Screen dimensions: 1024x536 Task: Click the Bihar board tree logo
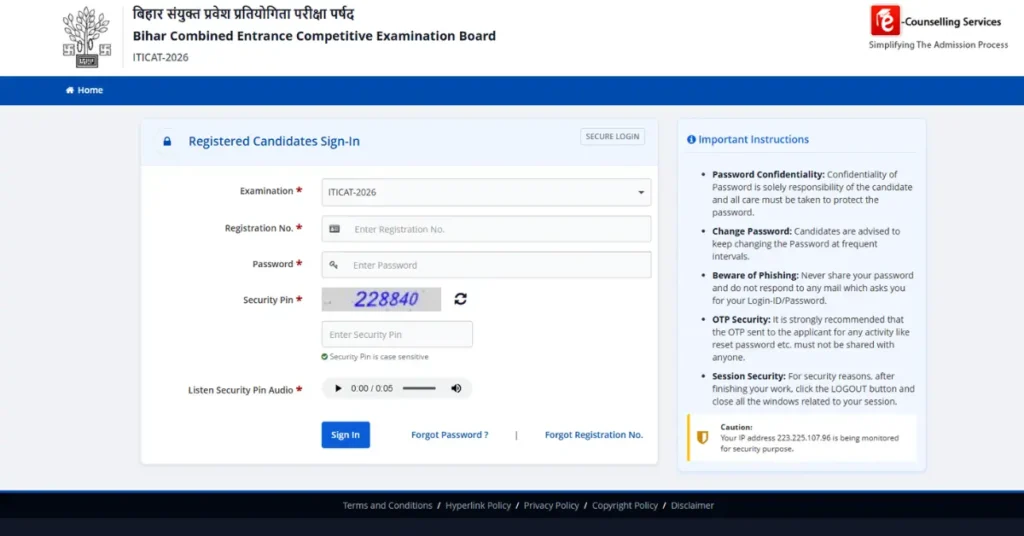tap(86, 37)
